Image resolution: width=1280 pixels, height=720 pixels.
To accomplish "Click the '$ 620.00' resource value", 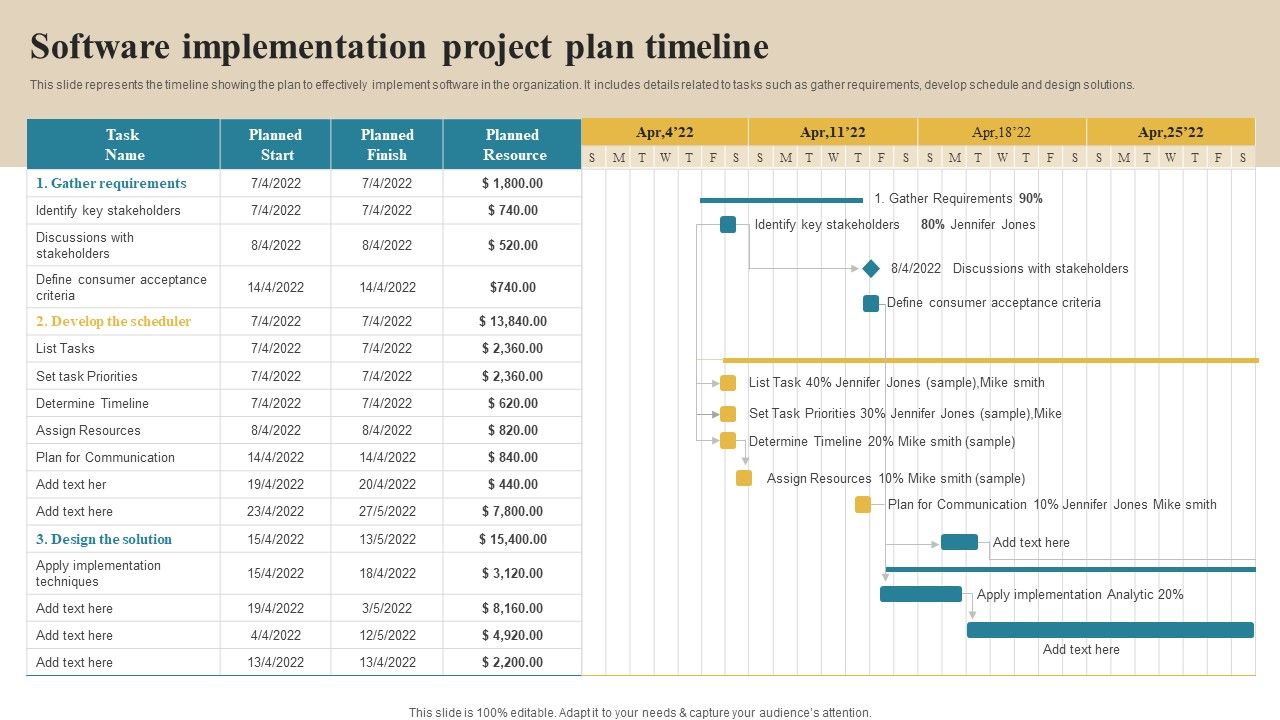I will (x=513, y=403).
